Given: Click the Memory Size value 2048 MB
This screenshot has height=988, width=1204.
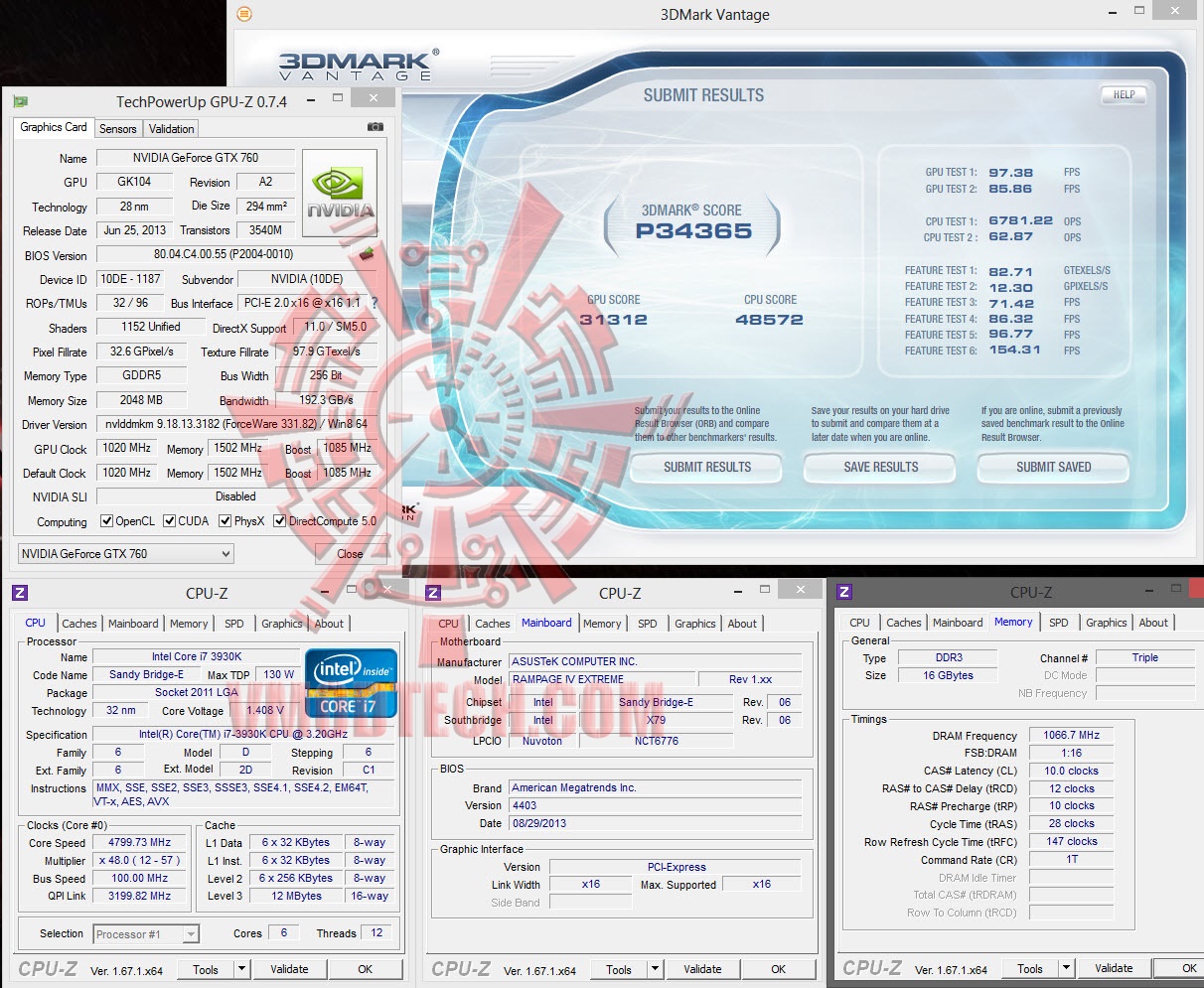Looking at the screenshot, I should tap(141, 400).
